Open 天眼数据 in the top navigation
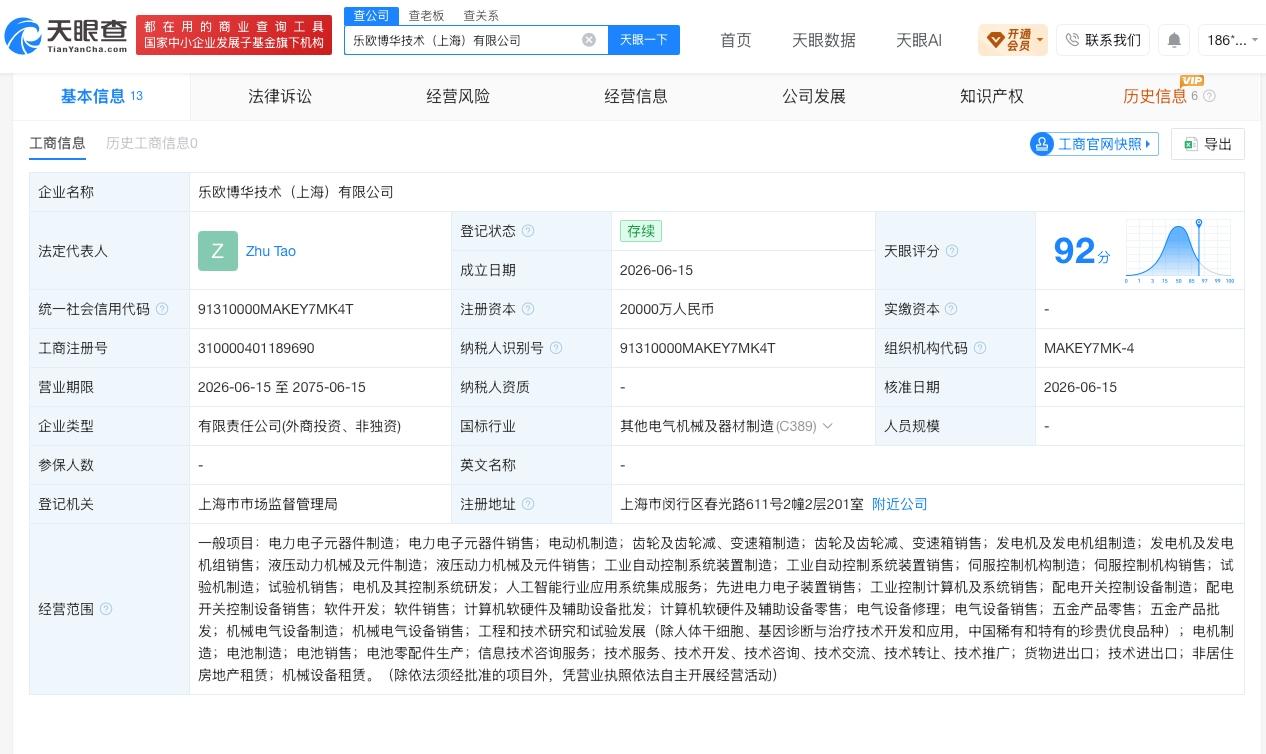Viewport: 1266px width, 754px height. click(x=824, y=40)
